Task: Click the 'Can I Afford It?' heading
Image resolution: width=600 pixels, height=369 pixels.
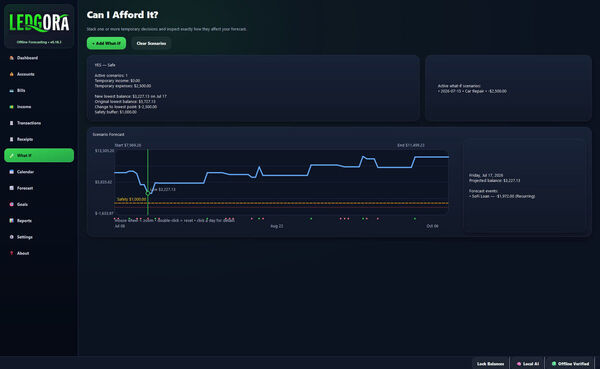Action: (x=122, y=15)
